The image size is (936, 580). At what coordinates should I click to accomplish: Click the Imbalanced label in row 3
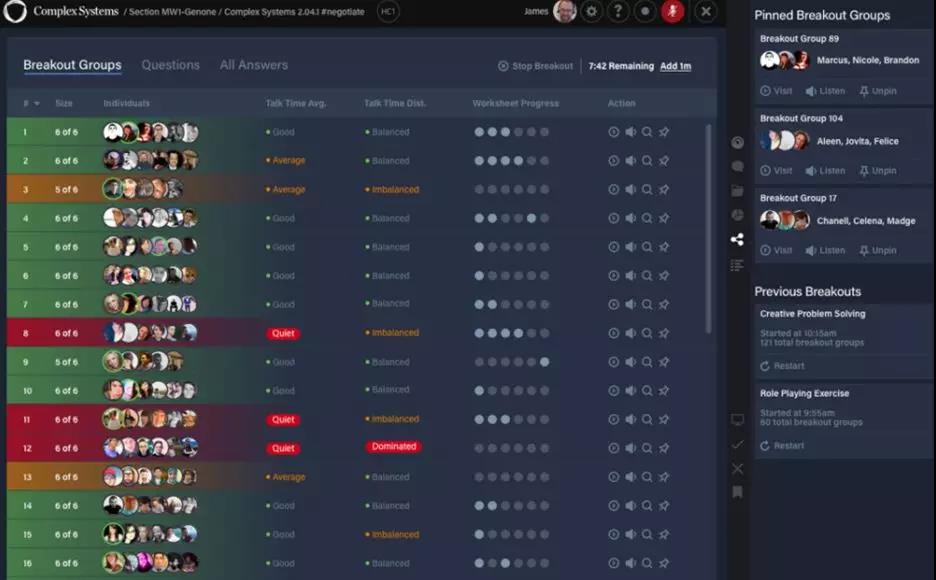[x=392, y=190]
